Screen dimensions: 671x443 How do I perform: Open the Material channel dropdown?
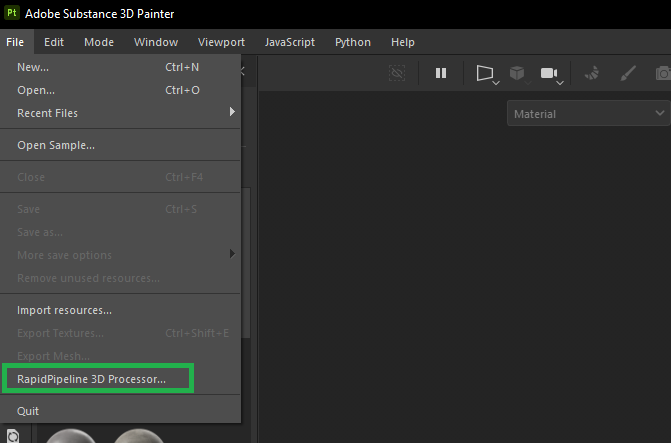tap(588, 113)
